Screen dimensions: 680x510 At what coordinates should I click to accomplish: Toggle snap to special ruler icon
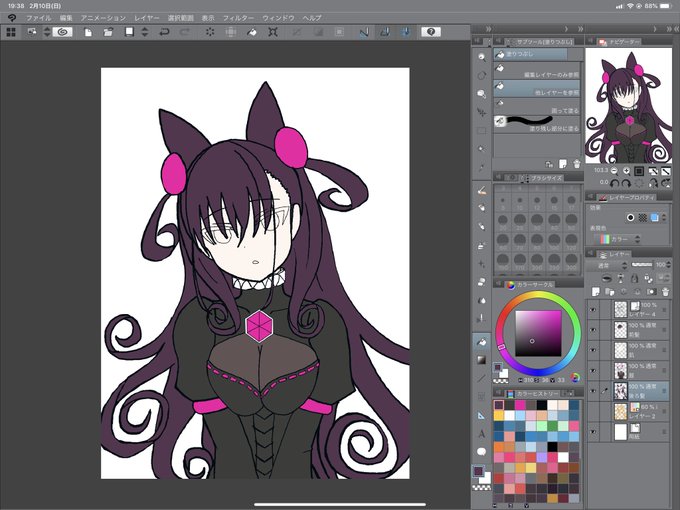coord(385,32)
